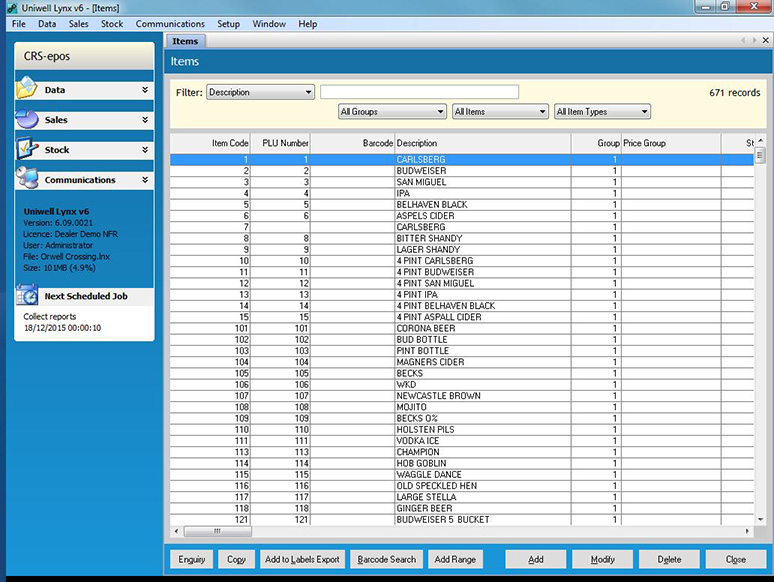The width and height of the screenshot is (774, 582).
Task: Open the All Groups dropdown
Action: (x=393, y=112)
